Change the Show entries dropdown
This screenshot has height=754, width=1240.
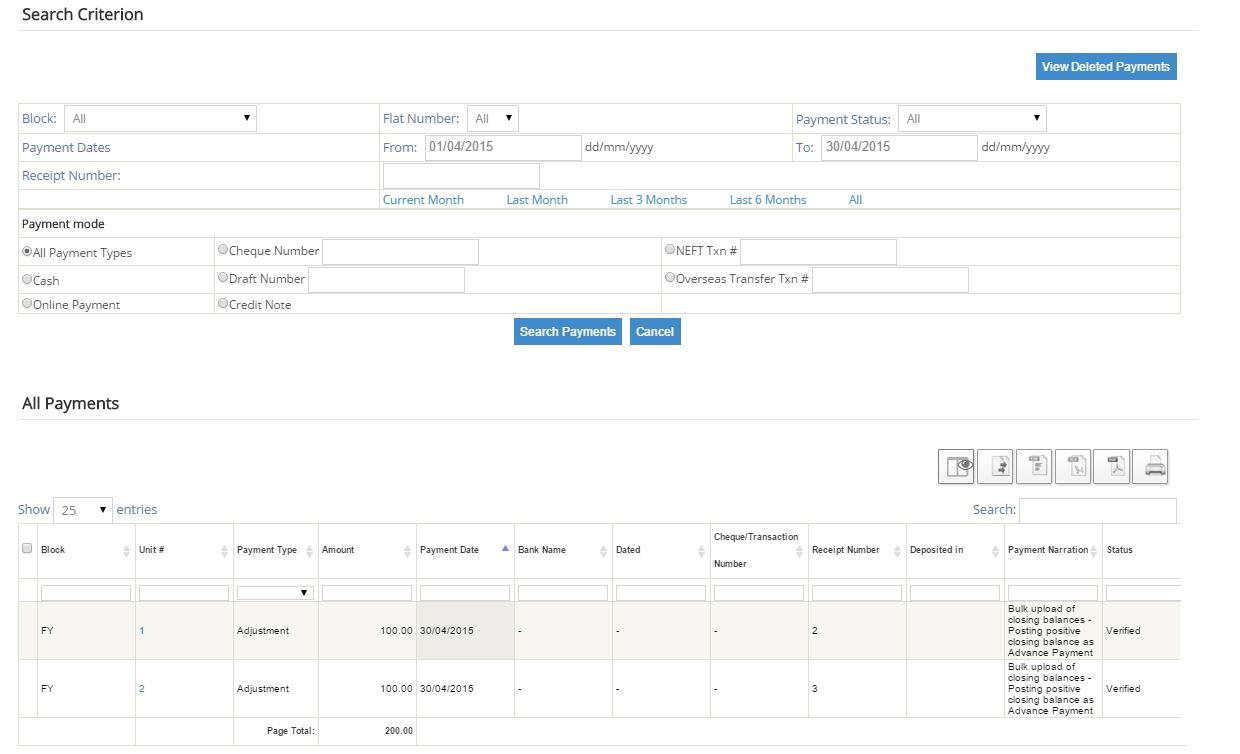pyautogui.click(x=83, y=509)
